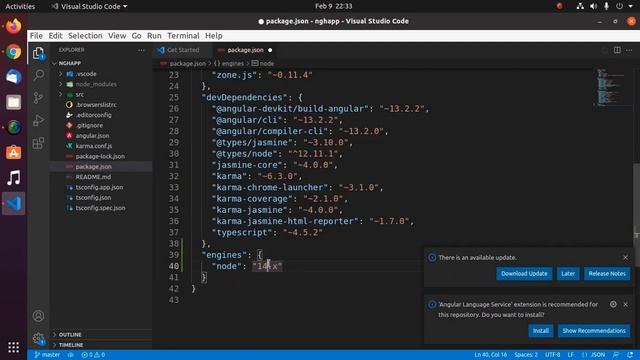
Task: Open Accounts menu in activity bar
Action: pos(38,316)
